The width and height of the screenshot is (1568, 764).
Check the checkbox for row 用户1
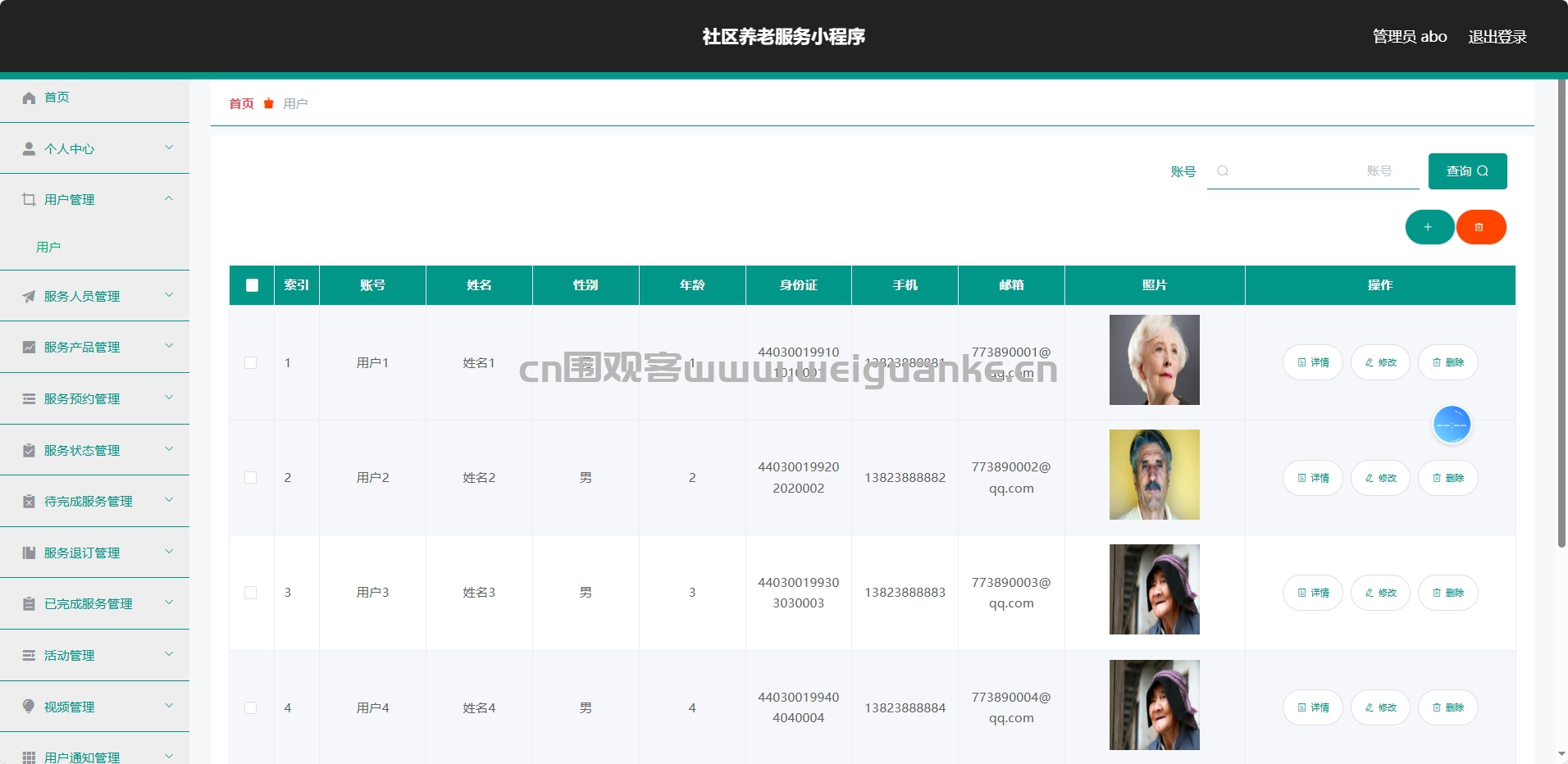251,362
